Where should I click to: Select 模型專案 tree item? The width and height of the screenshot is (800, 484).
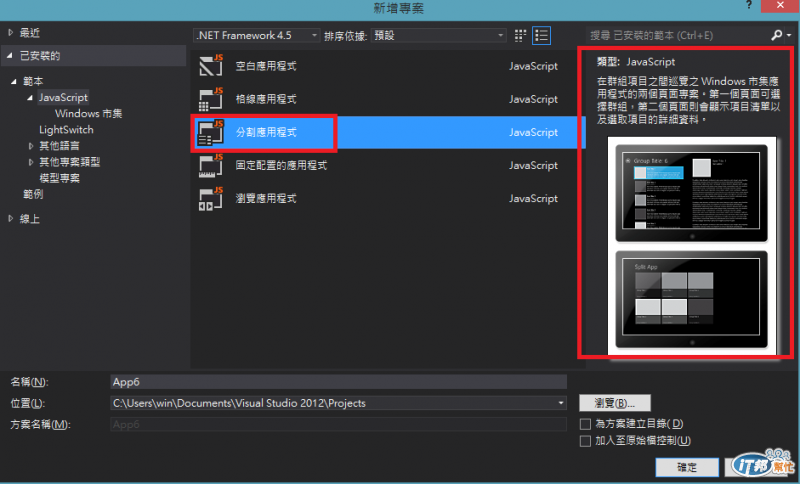(x=60, y=178)
